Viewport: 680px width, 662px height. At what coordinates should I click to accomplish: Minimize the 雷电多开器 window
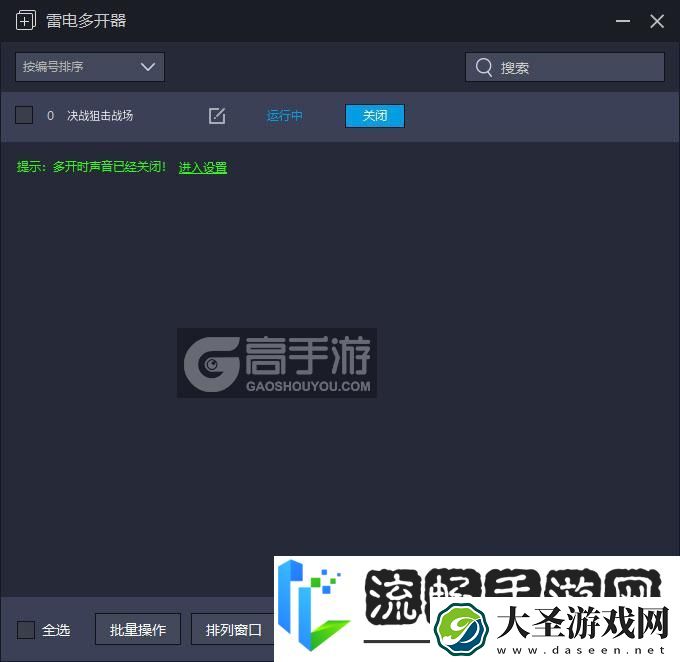click(x=623, y=21)
